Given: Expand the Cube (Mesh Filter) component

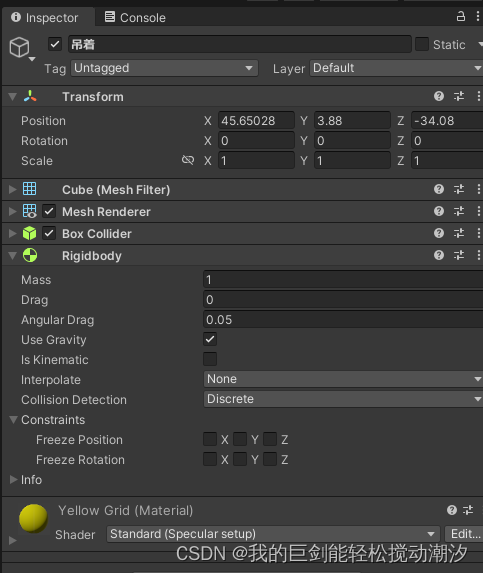Looking at the screenshot, I should [x=13, y=189].
